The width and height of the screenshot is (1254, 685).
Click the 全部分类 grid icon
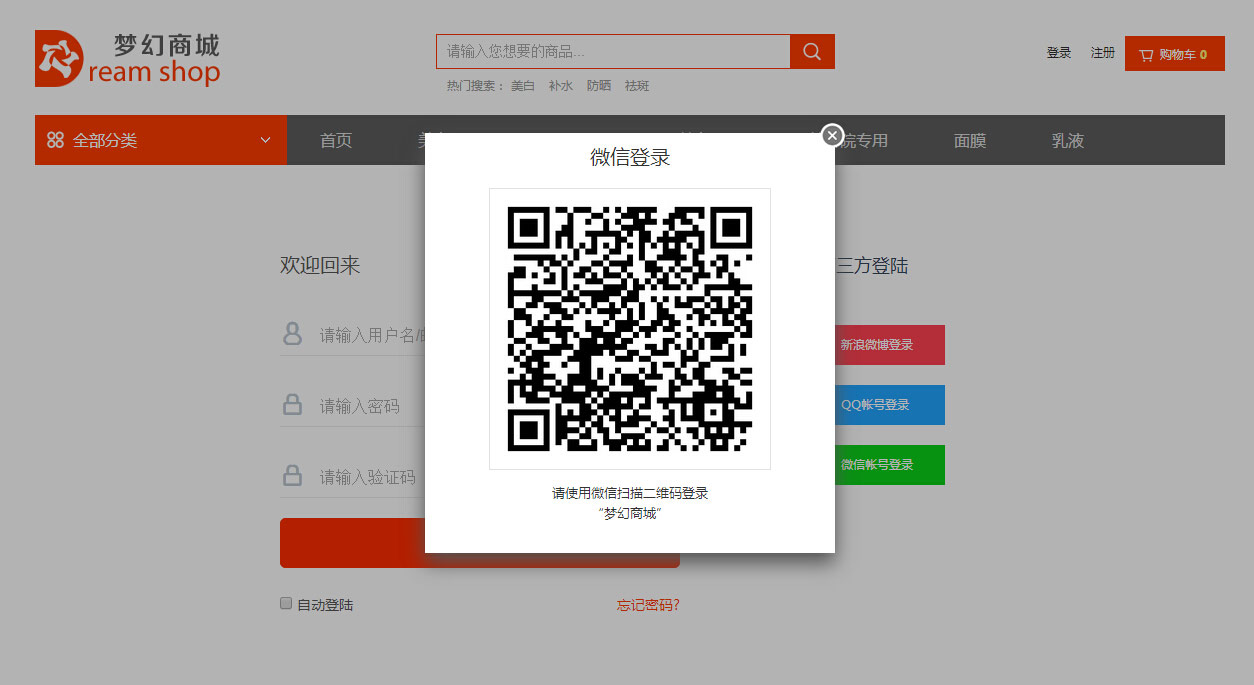coord(55,141)
